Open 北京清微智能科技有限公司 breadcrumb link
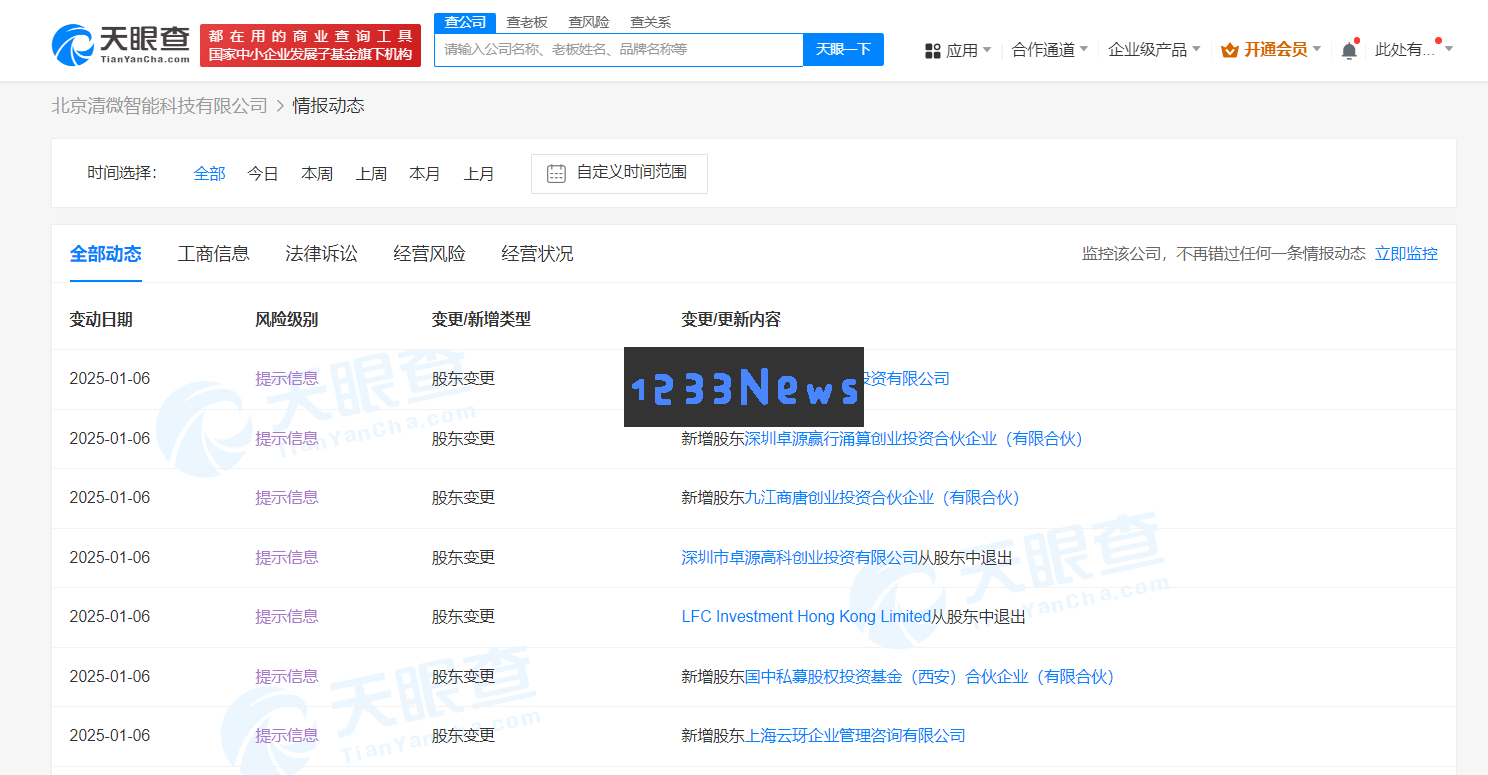1488x775 pixels. [x=160, y=106]
